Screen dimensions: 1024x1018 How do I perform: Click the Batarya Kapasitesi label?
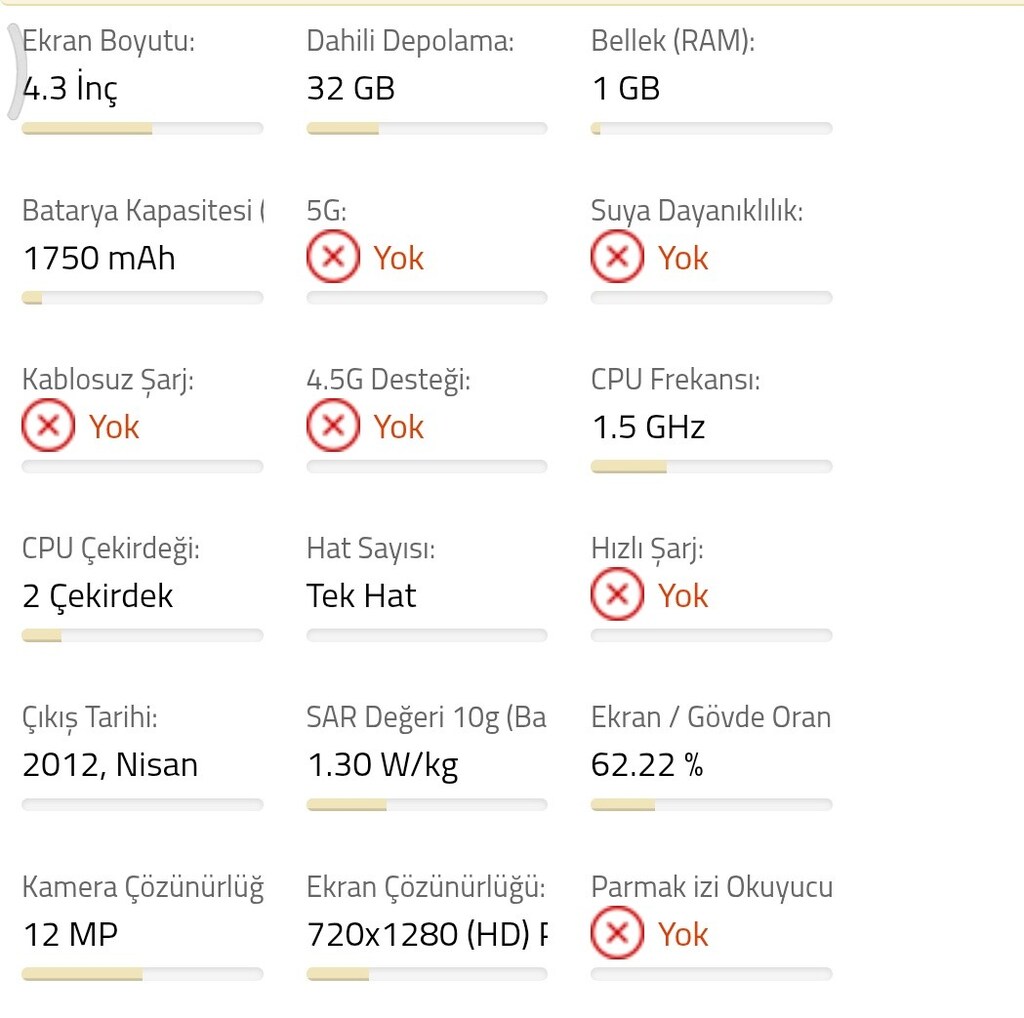click(142, 210)
